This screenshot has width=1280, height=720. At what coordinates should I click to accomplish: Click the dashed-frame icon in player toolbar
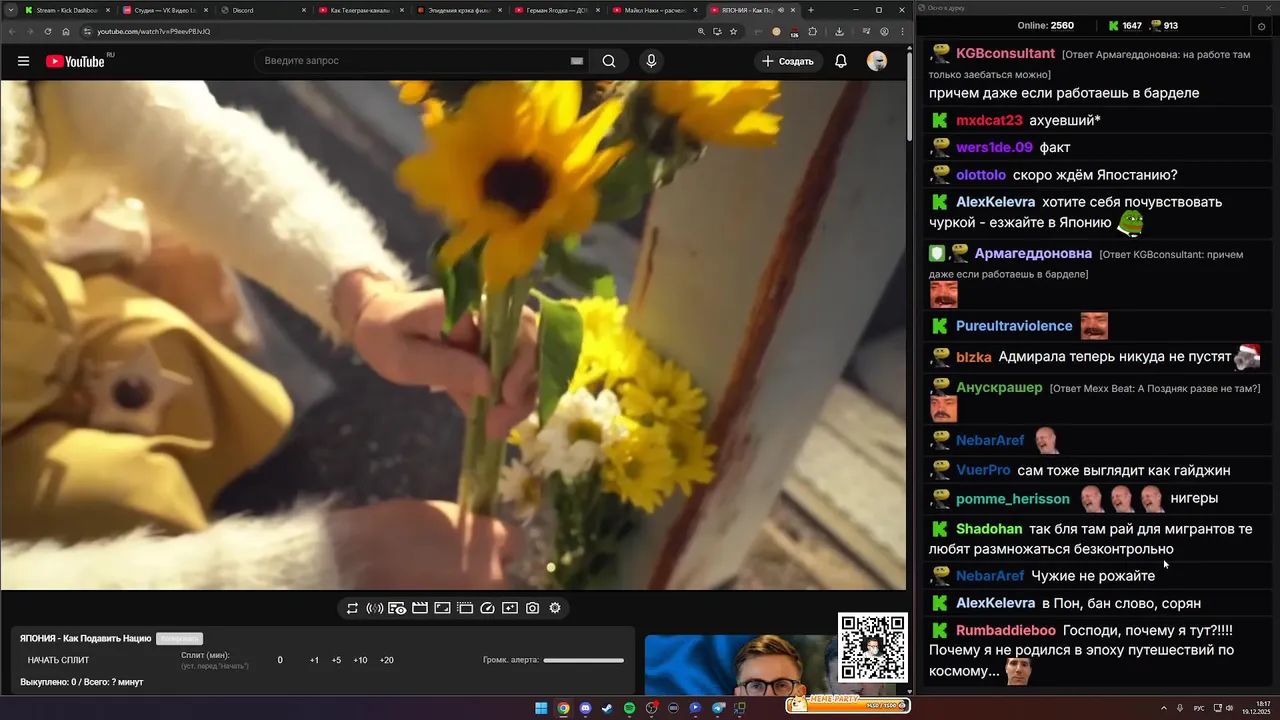point(465,608)
